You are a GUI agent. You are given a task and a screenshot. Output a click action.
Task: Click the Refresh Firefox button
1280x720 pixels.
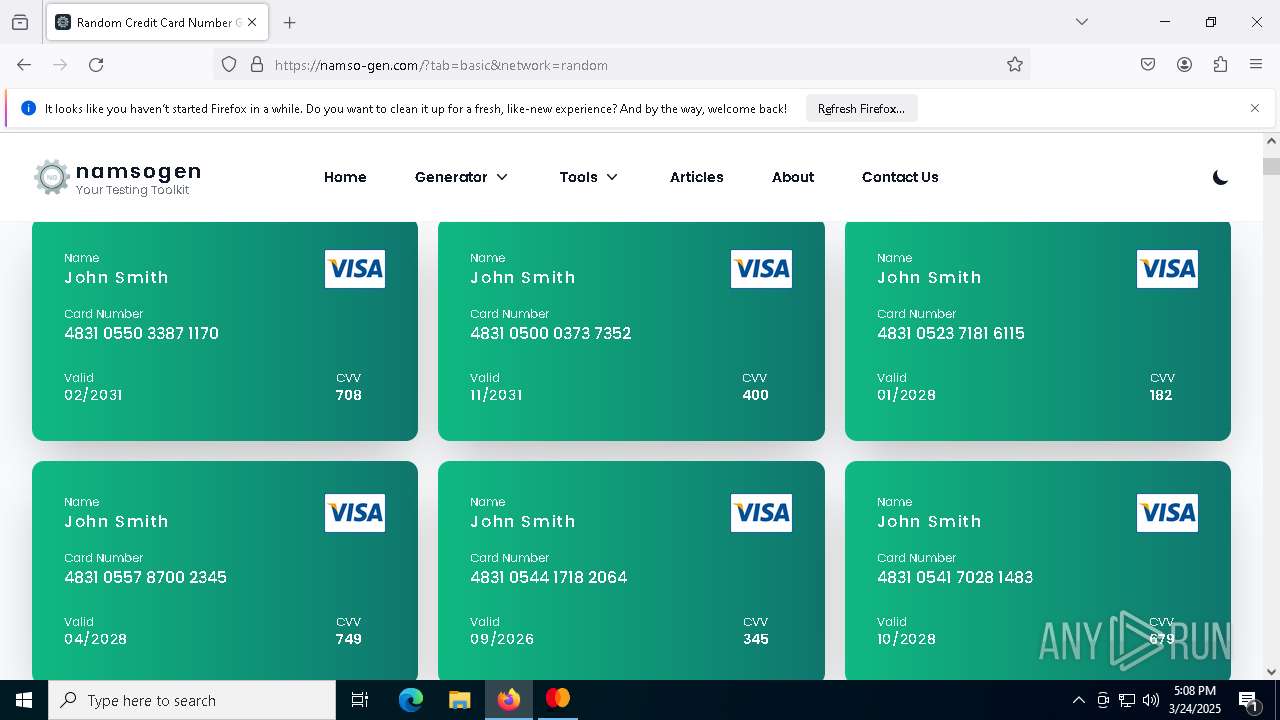point(861,109)
